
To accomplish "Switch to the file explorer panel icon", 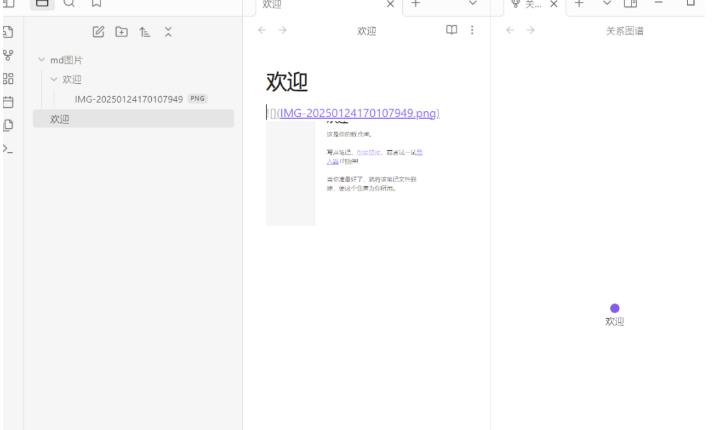I will pos(42,3).
